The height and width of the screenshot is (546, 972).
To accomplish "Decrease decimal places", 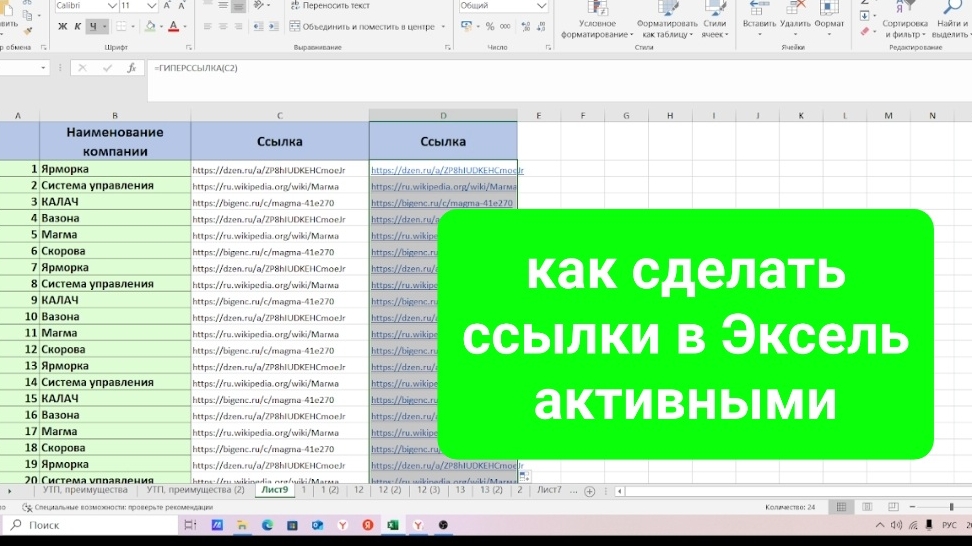I will (541, 27).
